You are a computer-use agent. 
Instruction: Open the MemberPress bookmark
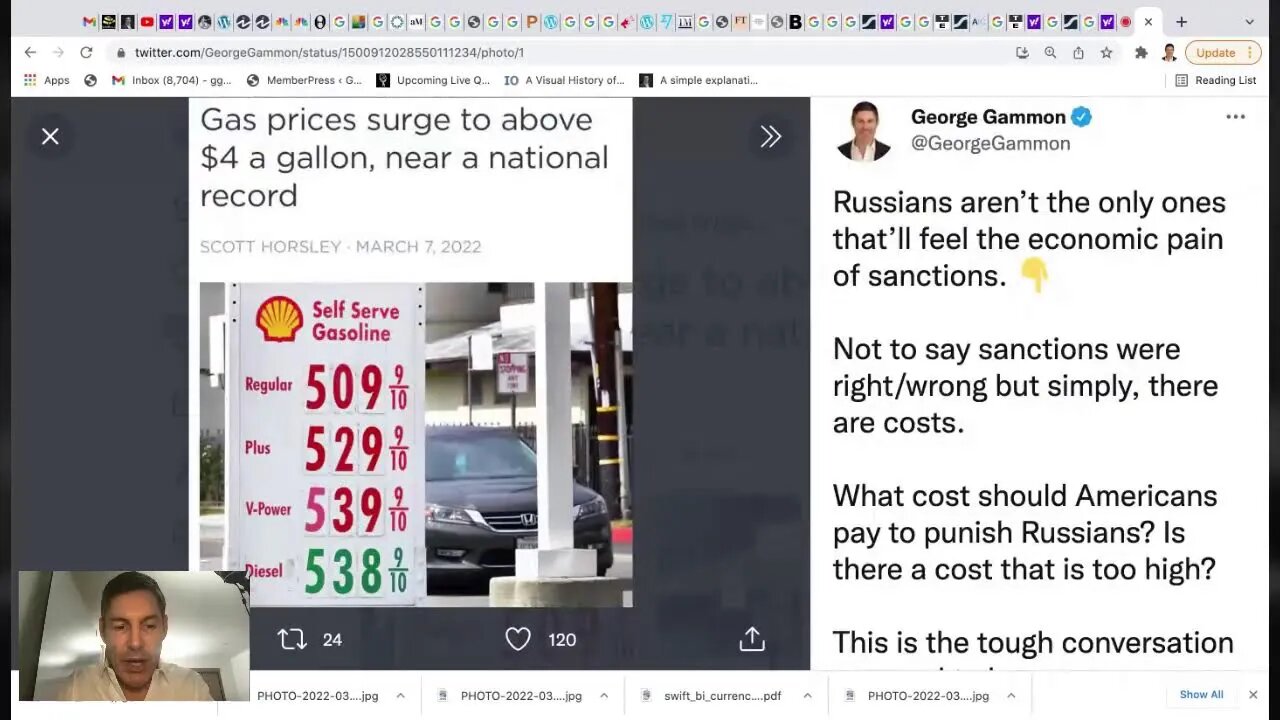[x=304, y=80]
